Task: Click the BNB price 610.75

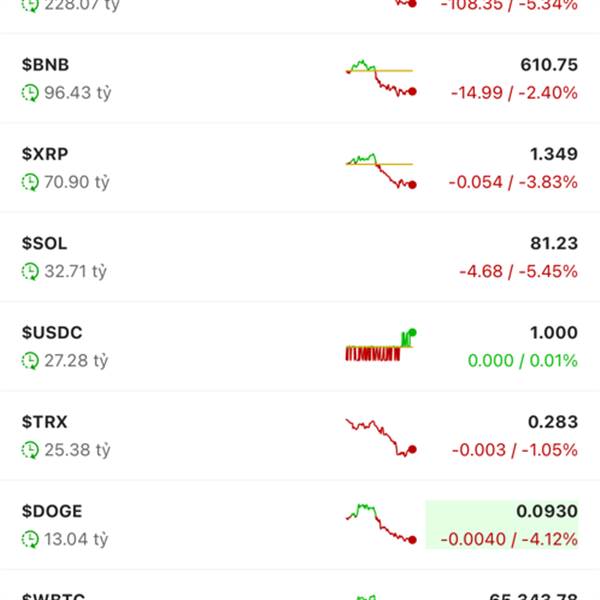Action: [549, 65]
